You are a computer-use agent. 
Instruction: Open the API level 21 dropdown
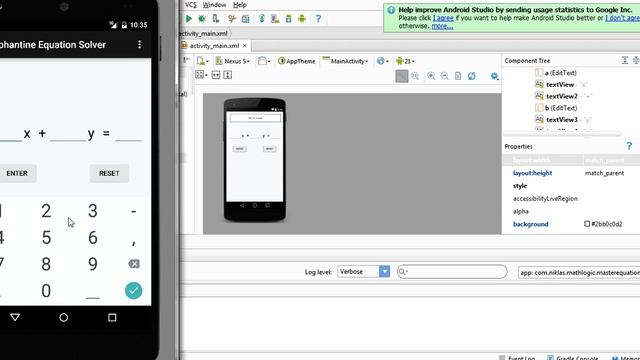[405, 61]
